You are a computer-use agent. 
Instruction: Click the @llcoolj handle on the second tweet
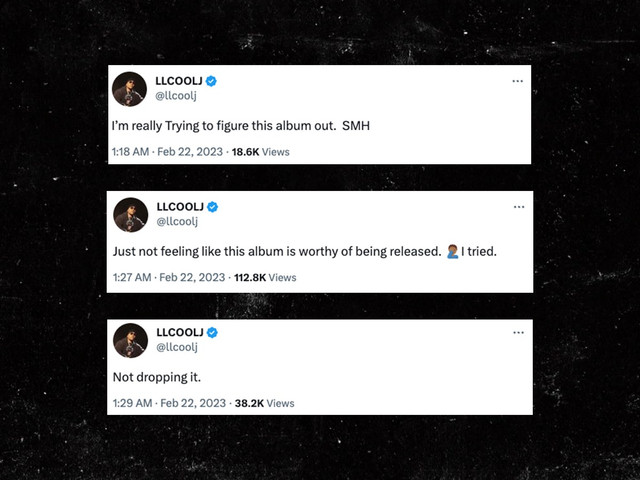coord(177,222)
